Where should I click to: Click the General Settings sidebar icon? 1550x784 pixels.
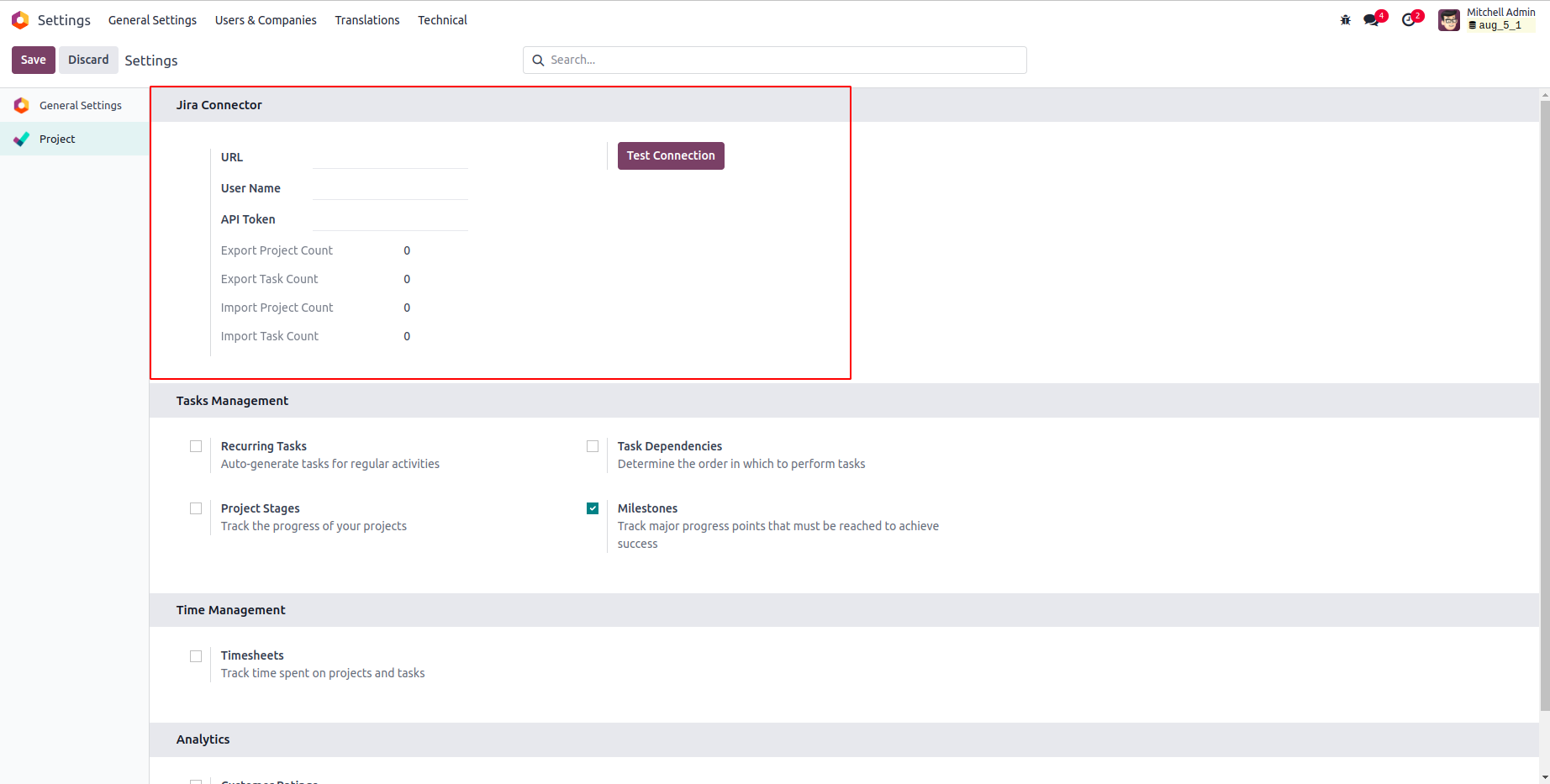(x=22, y=105)
